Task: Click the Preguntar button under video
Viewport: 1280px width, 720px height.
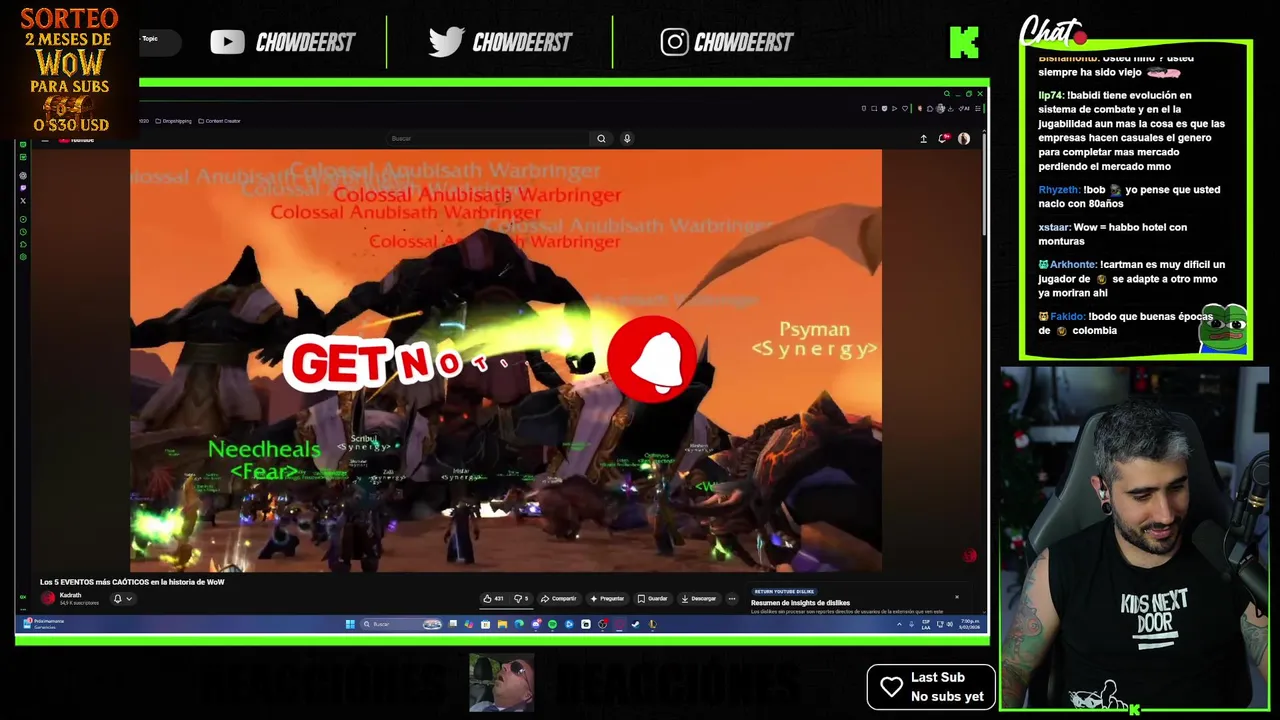Action: click(x=607, y=599)
